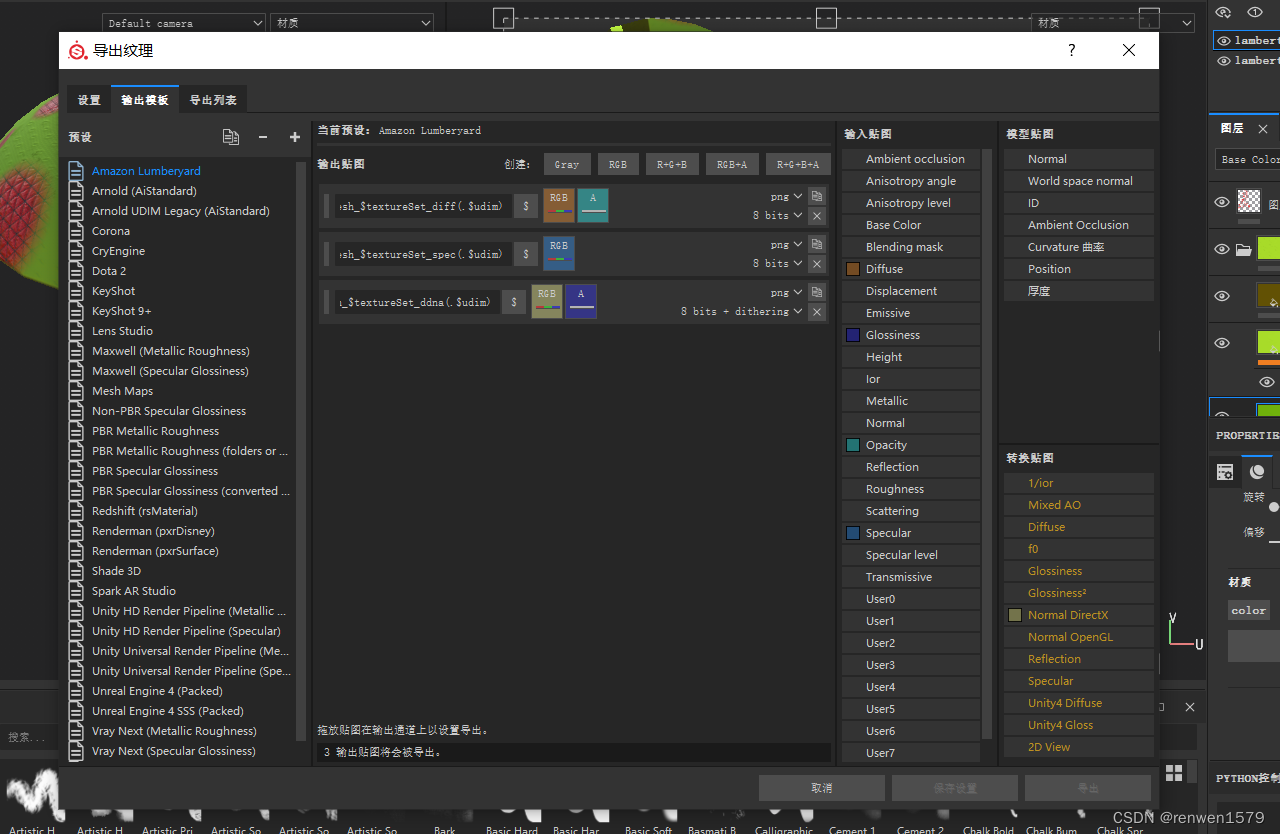Toggle eye icon of the folder layer
Viewport: 1280px width, 834px height.
pyautogui.click(x=1222, y=249)
